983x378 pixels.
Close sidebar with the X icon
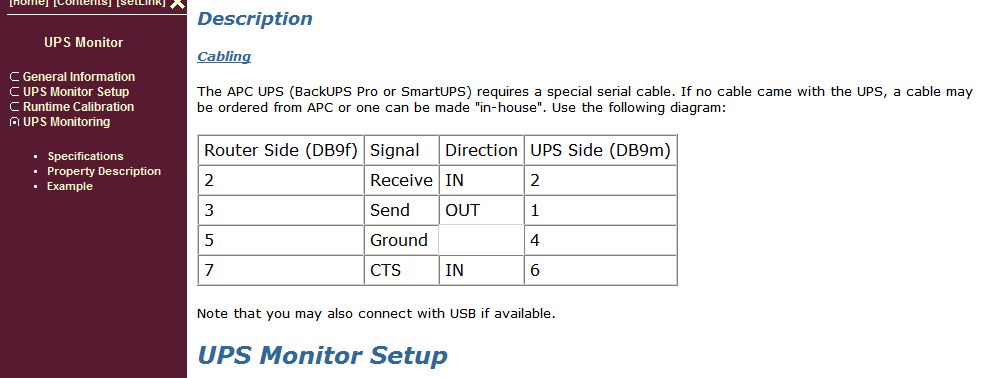pos(178,4)
